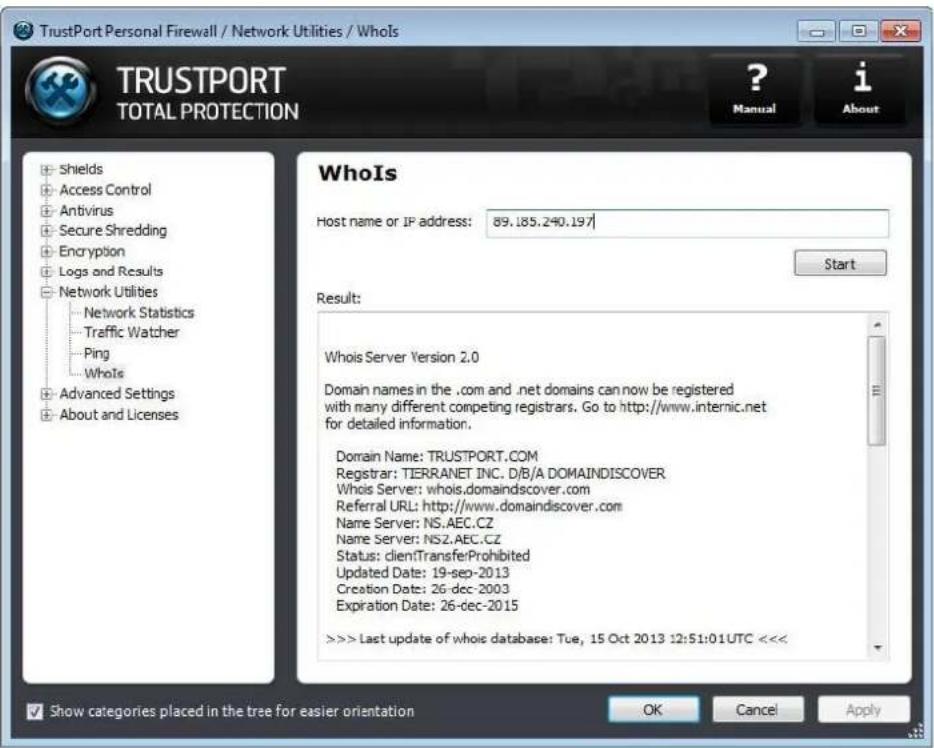Image resolution: width=934 pixels, height=748 pixels.
Task: Expand the Shields tree node
Action: [x=46, y=170]
